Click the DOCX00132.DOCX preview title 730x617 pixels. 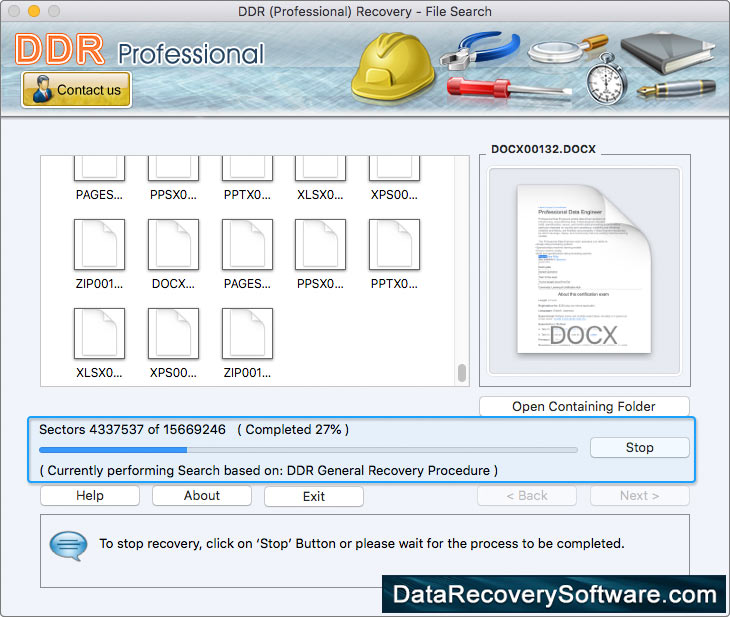coord(543,149)
